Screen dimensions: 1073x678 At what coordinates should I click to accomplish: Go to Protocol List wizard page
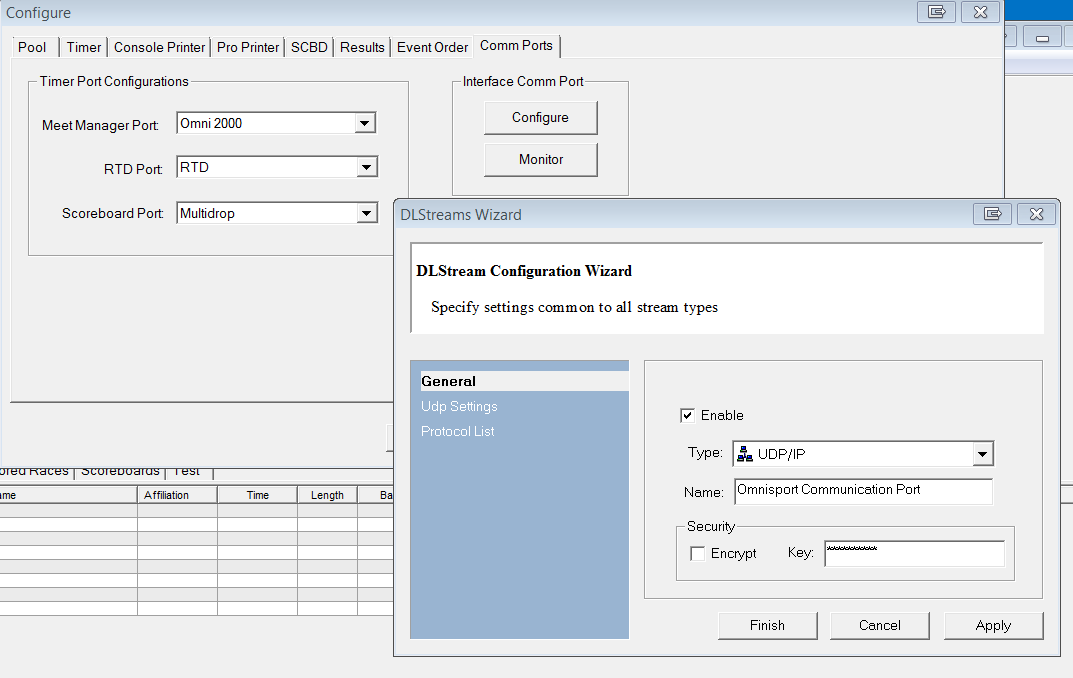[458, 431]
